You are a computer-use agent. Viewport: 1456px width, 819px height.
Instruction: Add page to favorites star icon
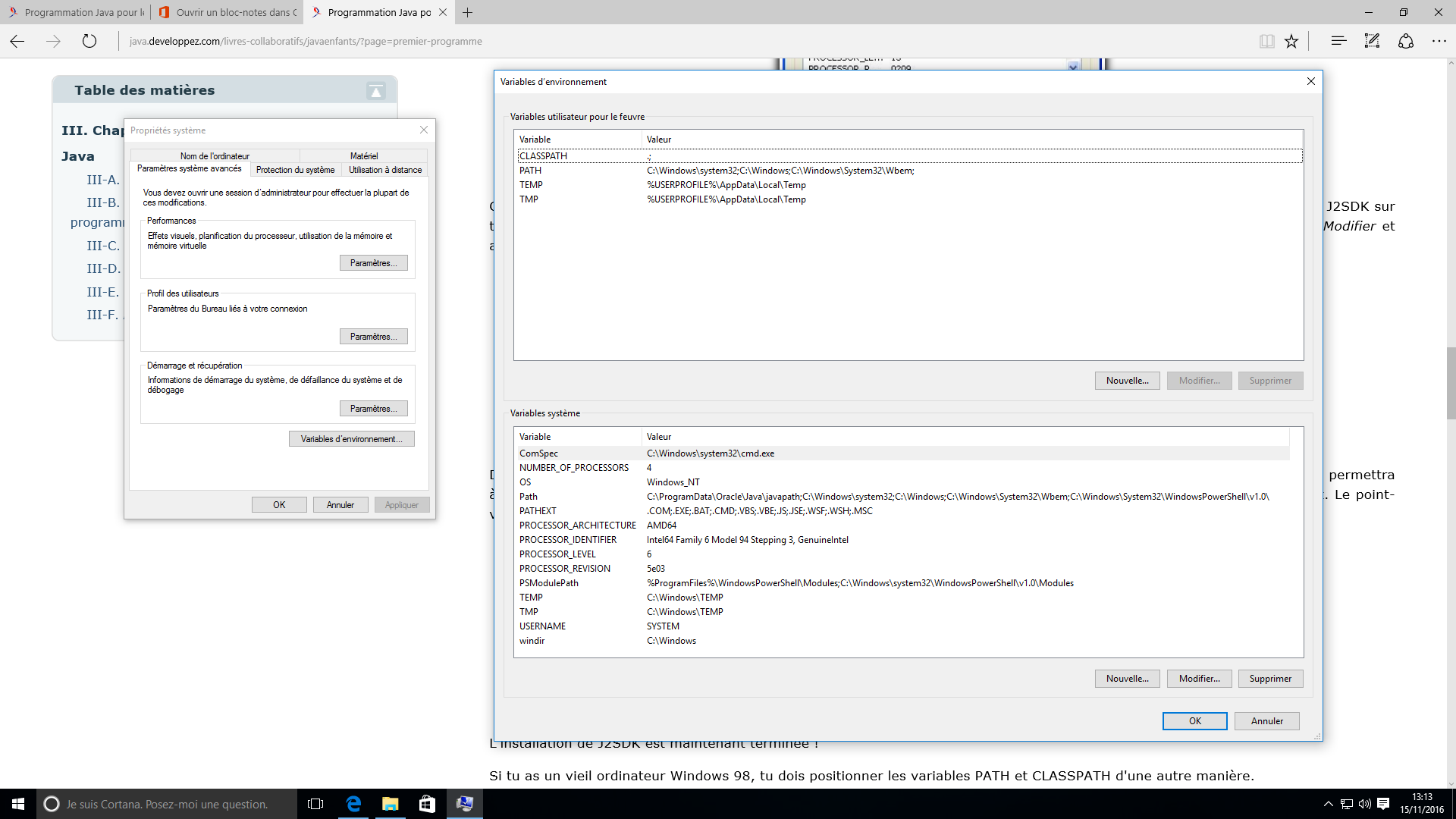coord(1291,42)
